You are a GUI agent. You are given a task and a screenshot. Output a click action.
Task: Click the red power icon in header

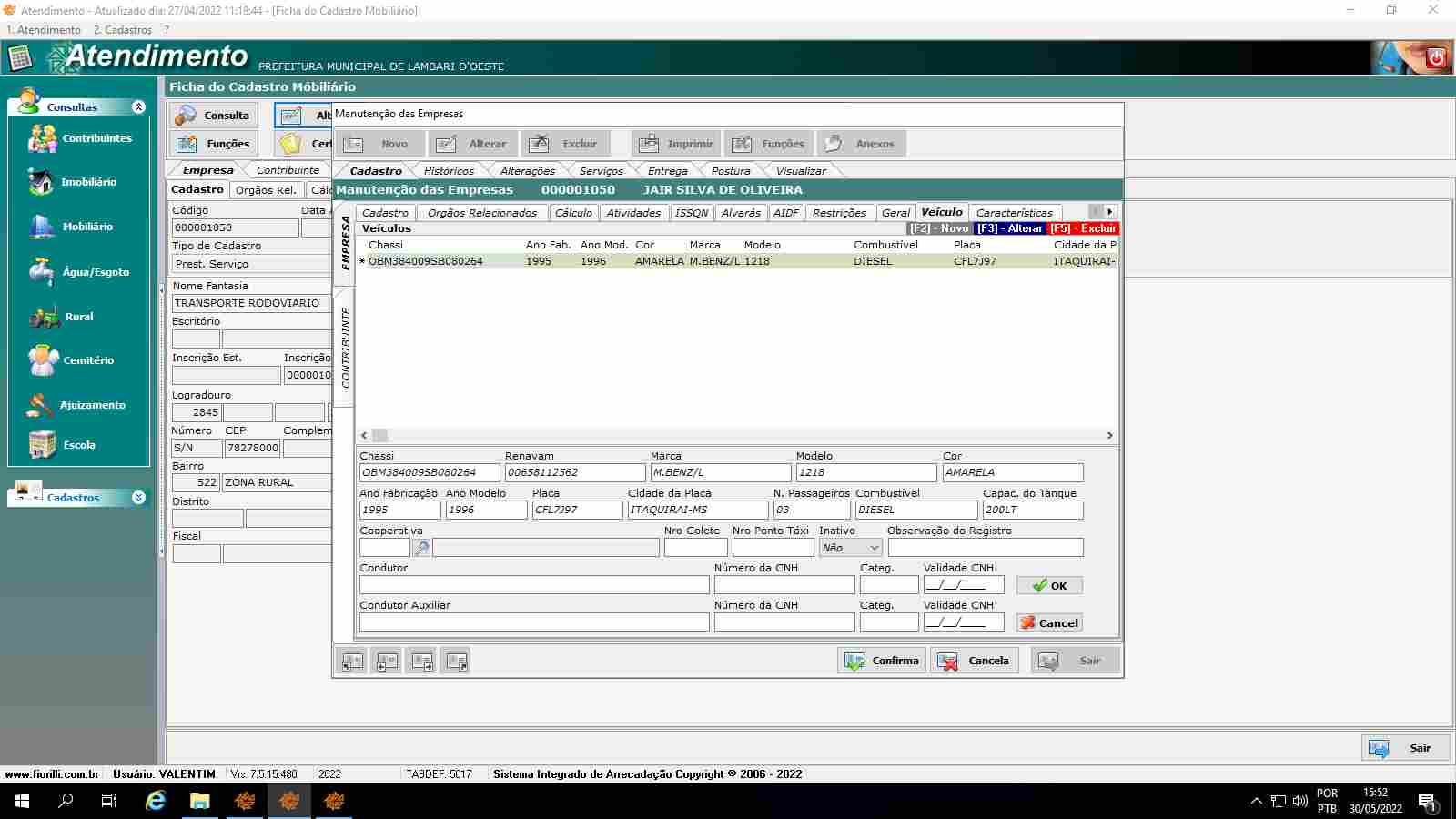(1436, 57)
